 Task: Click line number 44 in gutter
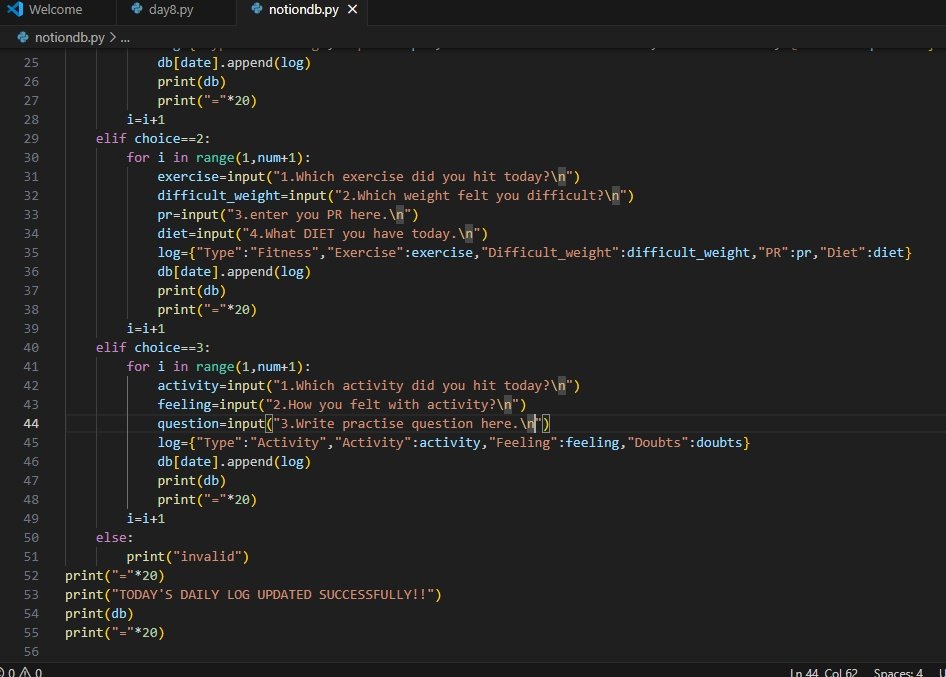(31, 424)
